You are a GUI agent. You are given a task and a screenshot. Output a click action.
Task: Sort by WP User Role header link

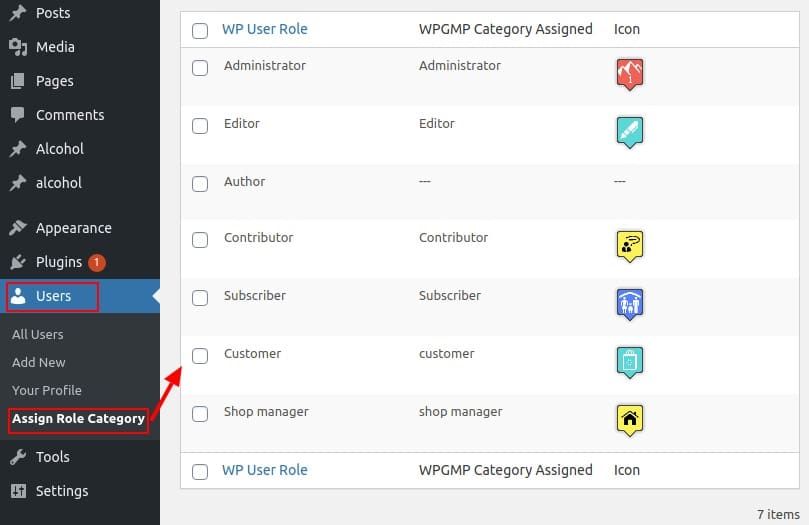pyautogui.click(x=265, y=29)
